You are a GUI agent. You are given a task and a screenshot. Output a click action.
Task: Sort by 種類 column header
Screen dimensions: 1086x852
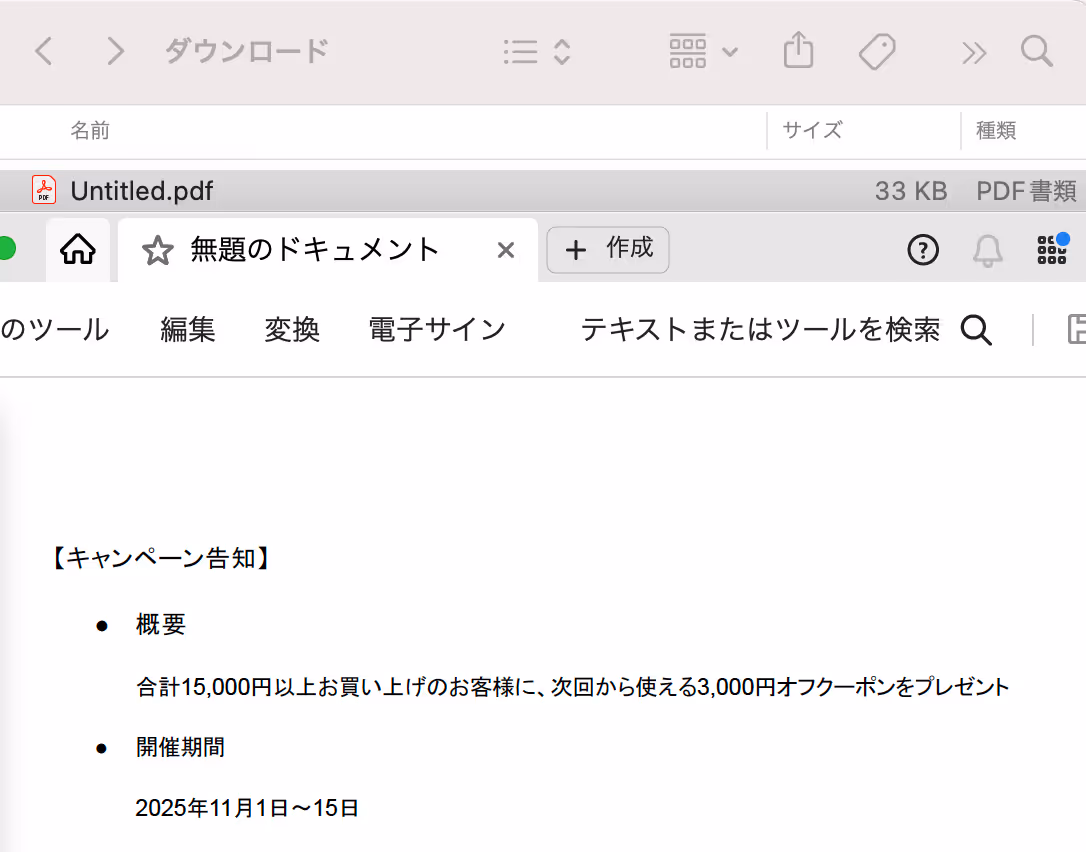point(996,130)
